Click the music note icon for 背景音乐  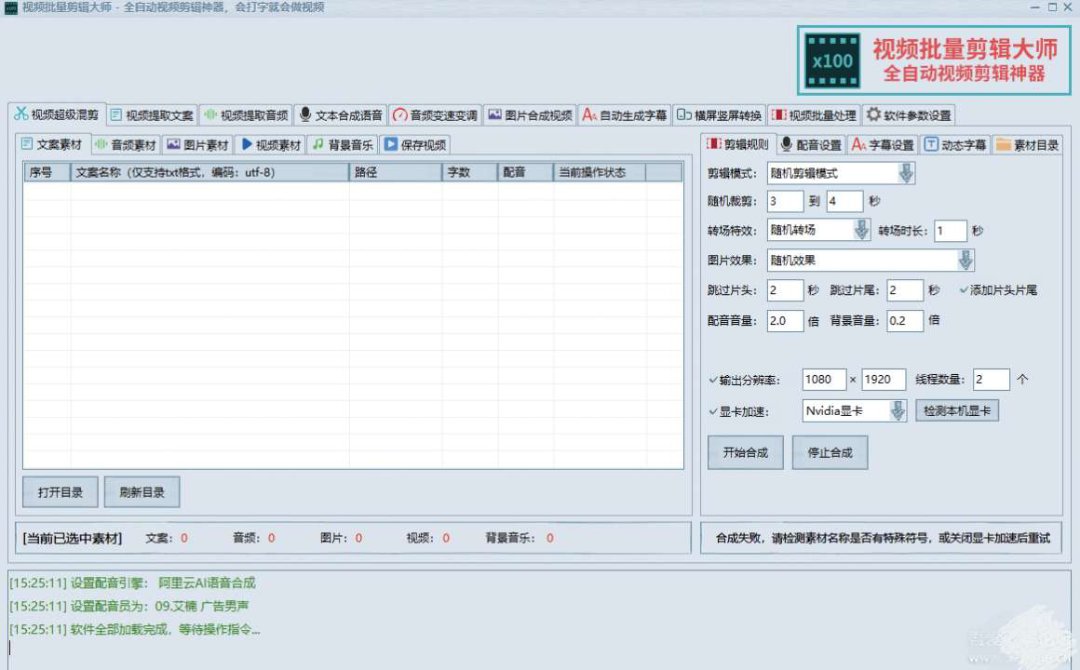[x=318, y=144]
